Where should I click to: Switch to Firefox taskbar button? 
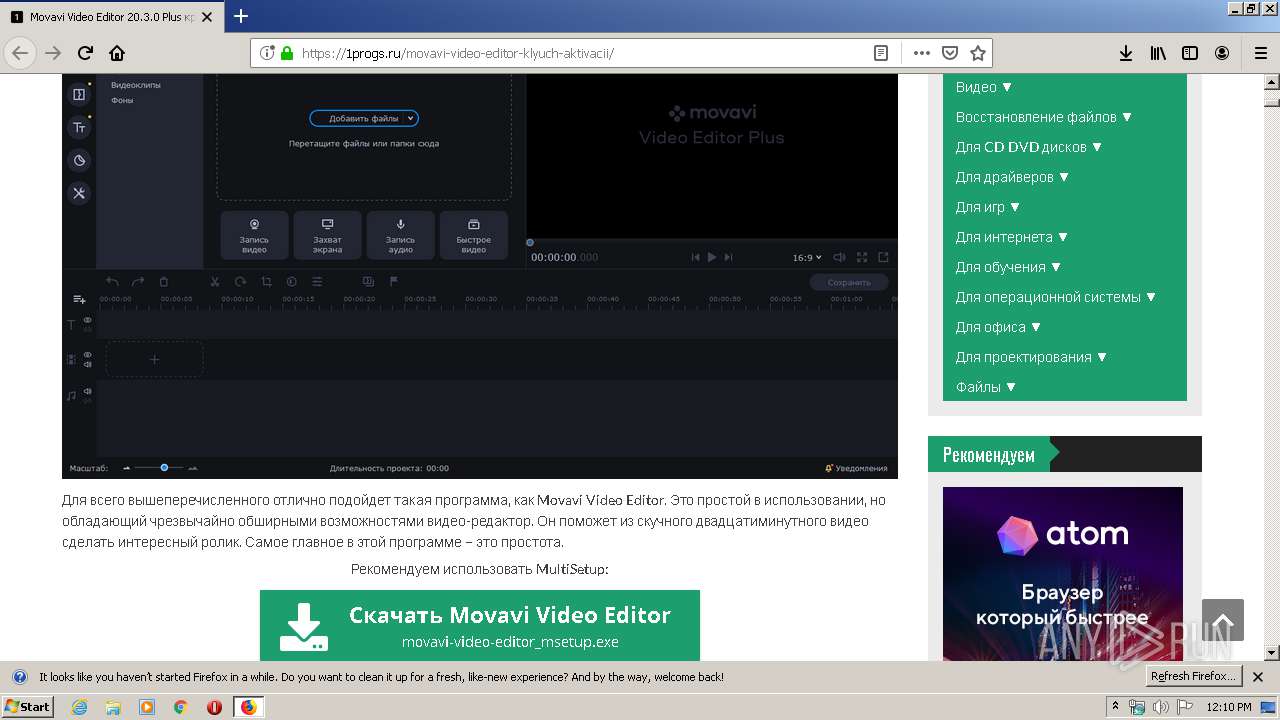(x=248, y=707)
